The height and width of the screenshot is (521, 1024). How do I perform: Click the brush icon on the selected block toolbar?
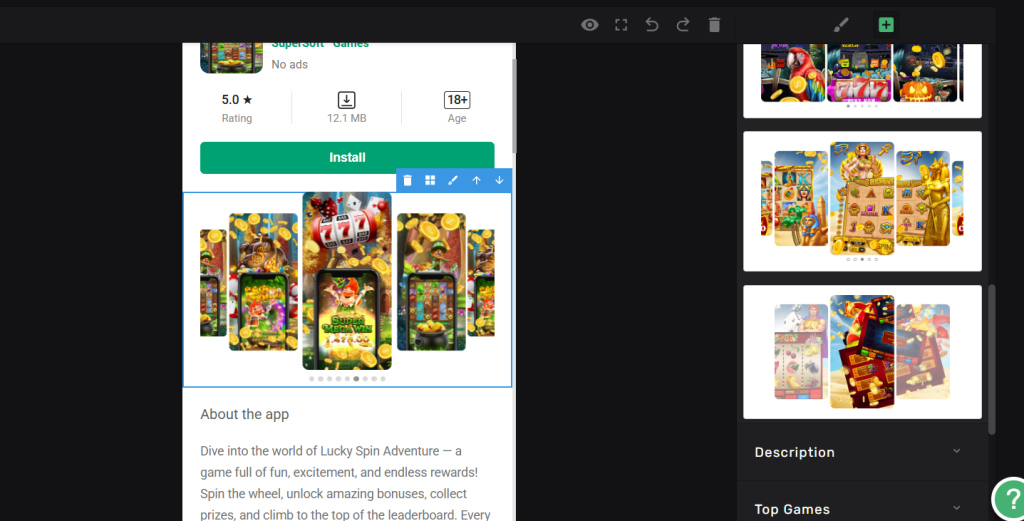coord(453,180)
